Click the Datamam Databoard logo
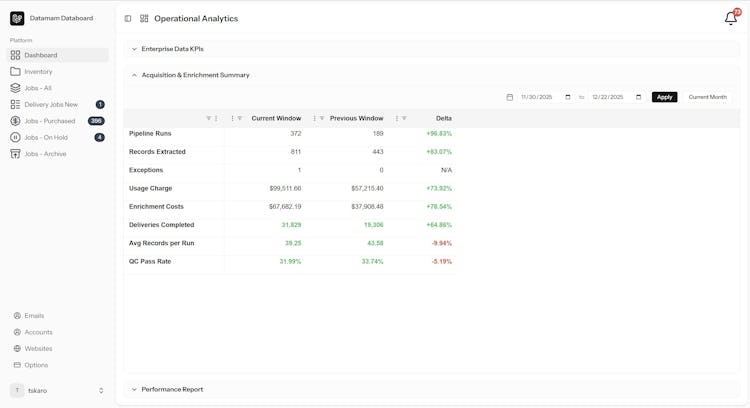Screen dimensions: 750x408 coord(17,18)
